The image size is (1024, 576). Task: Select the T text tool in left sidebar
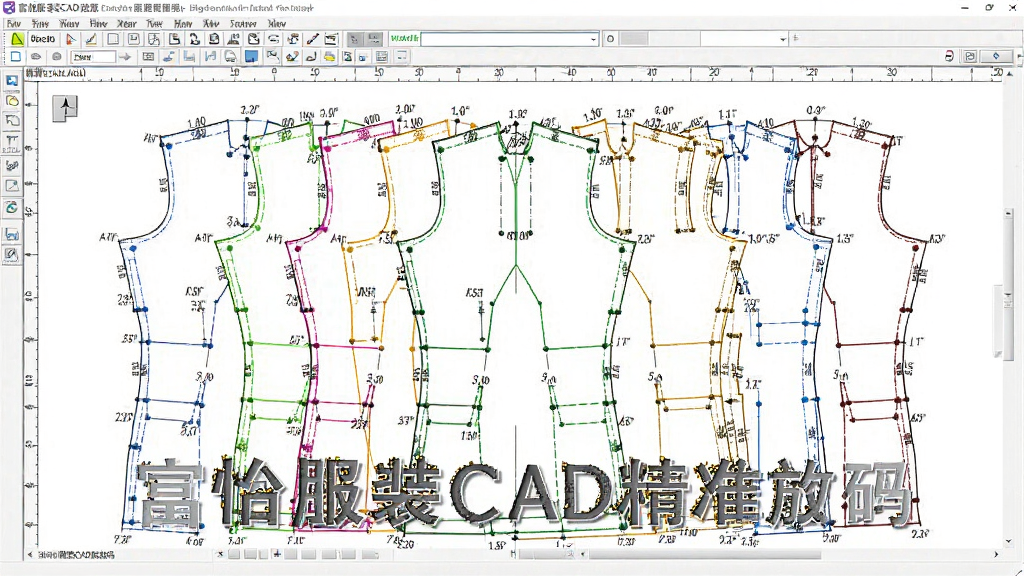click(x=12, y=142)
